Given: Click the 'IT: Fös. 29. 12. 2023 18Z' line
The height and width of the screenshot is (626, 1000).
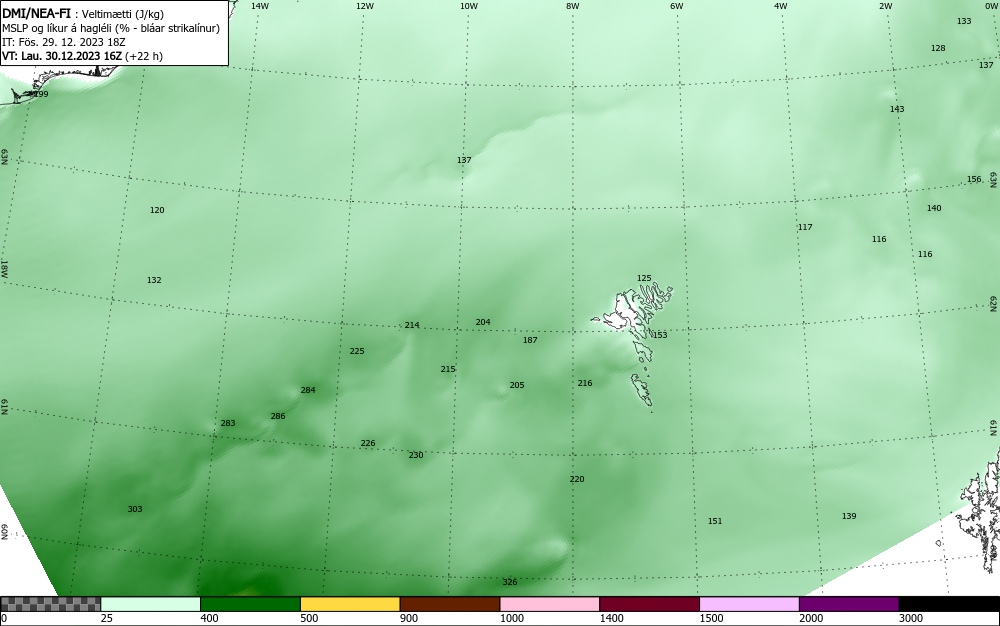Looking at the screenshot, I should [64, 42].
